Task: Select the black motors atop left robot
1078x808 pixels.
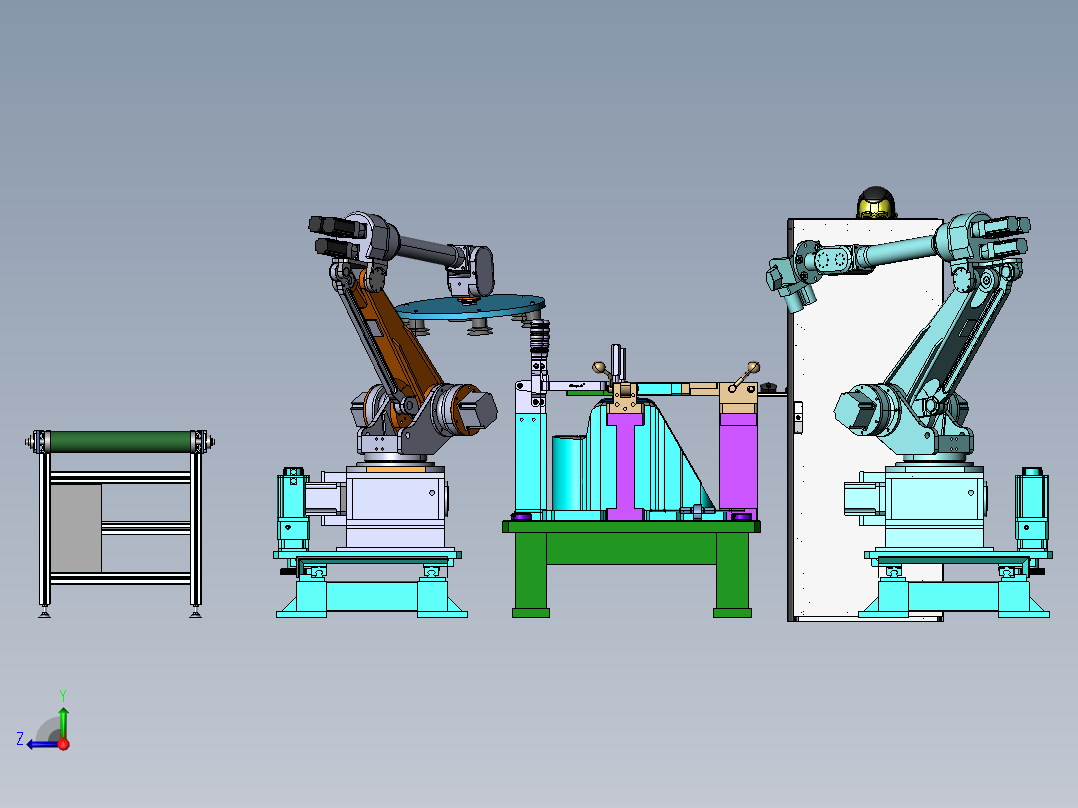Action: point(336,235)
